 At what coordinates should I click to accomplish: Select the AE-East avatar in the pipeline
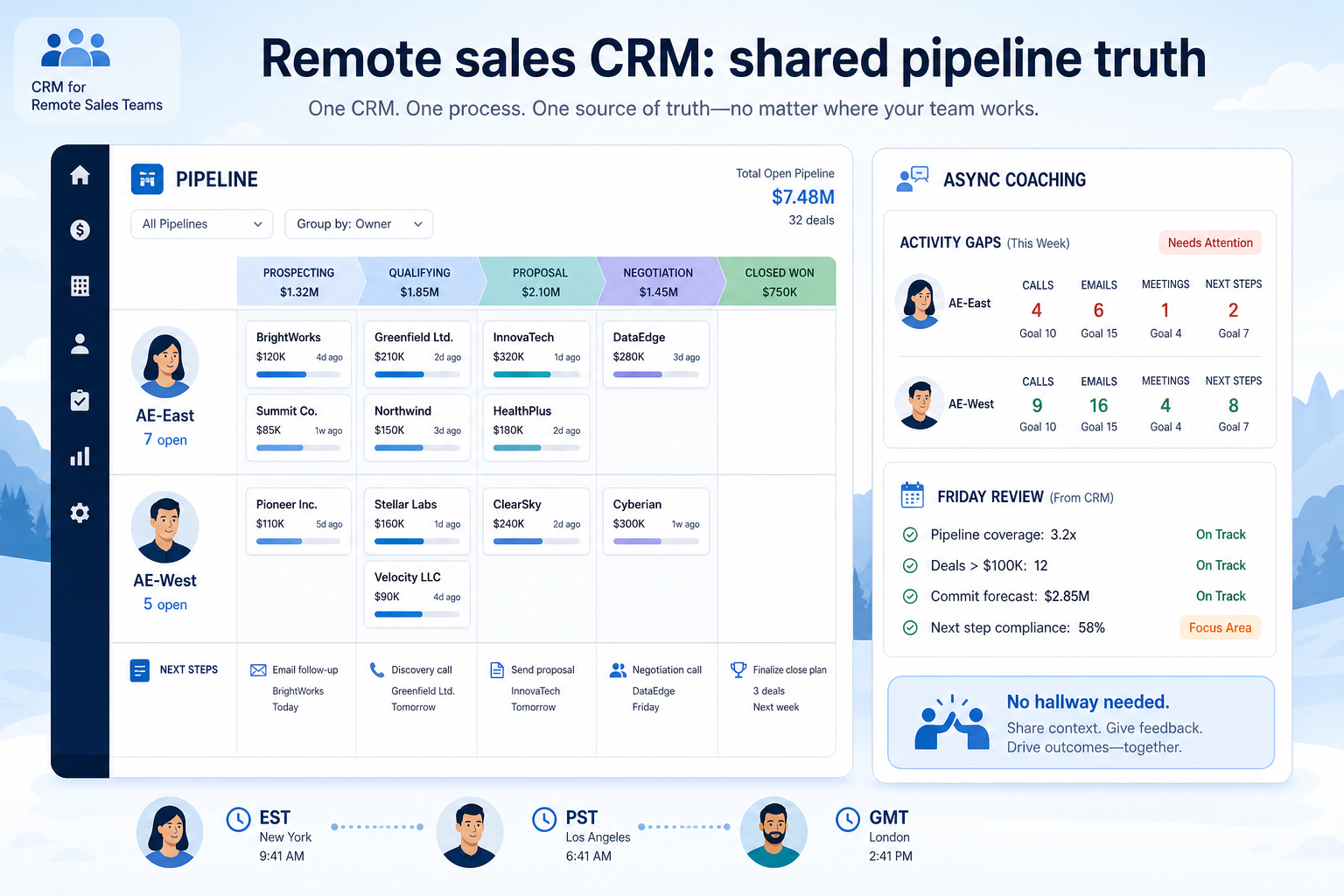click(165, 361)
